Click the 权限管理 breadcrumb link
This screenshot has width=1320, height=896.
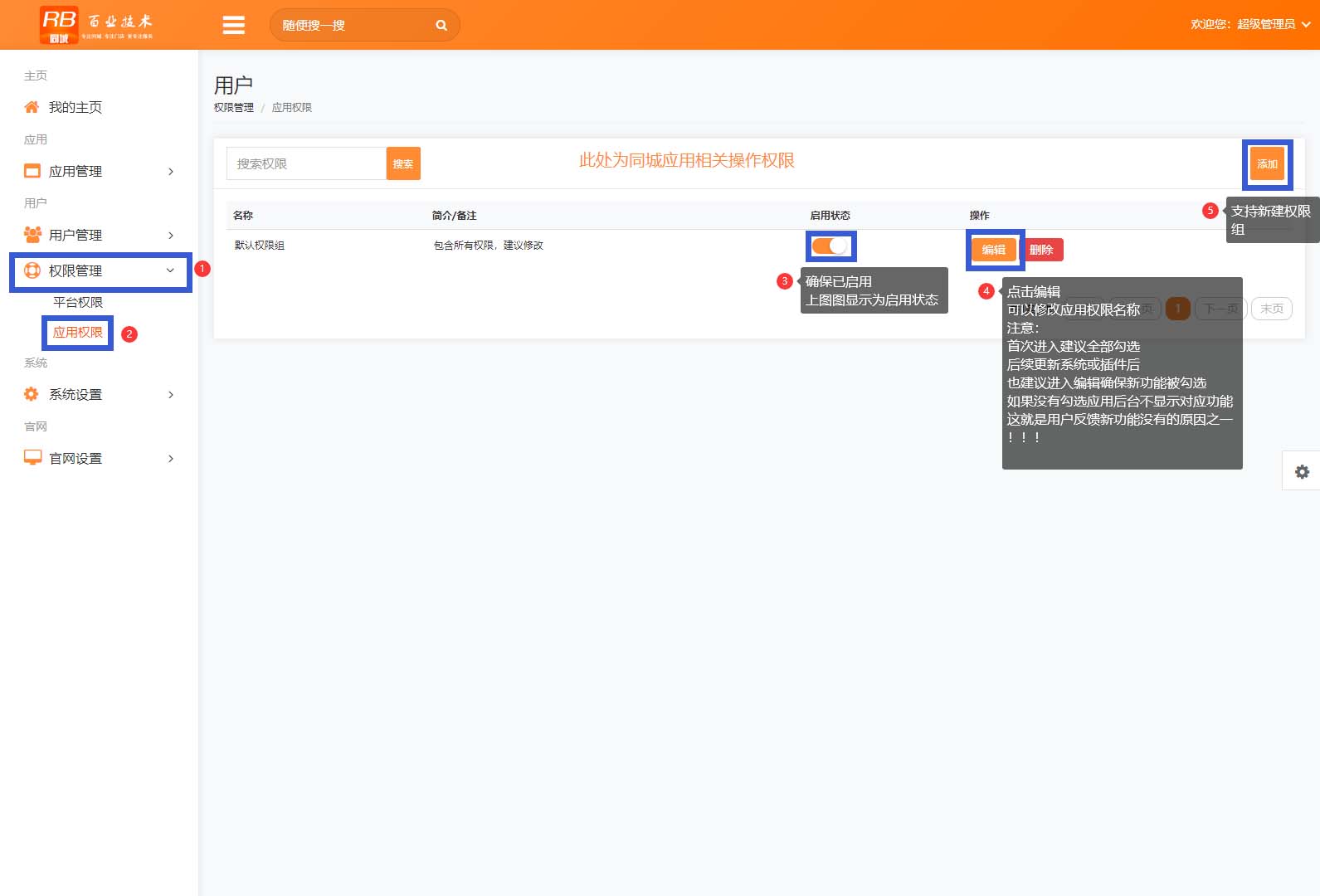tap(234, 108)
